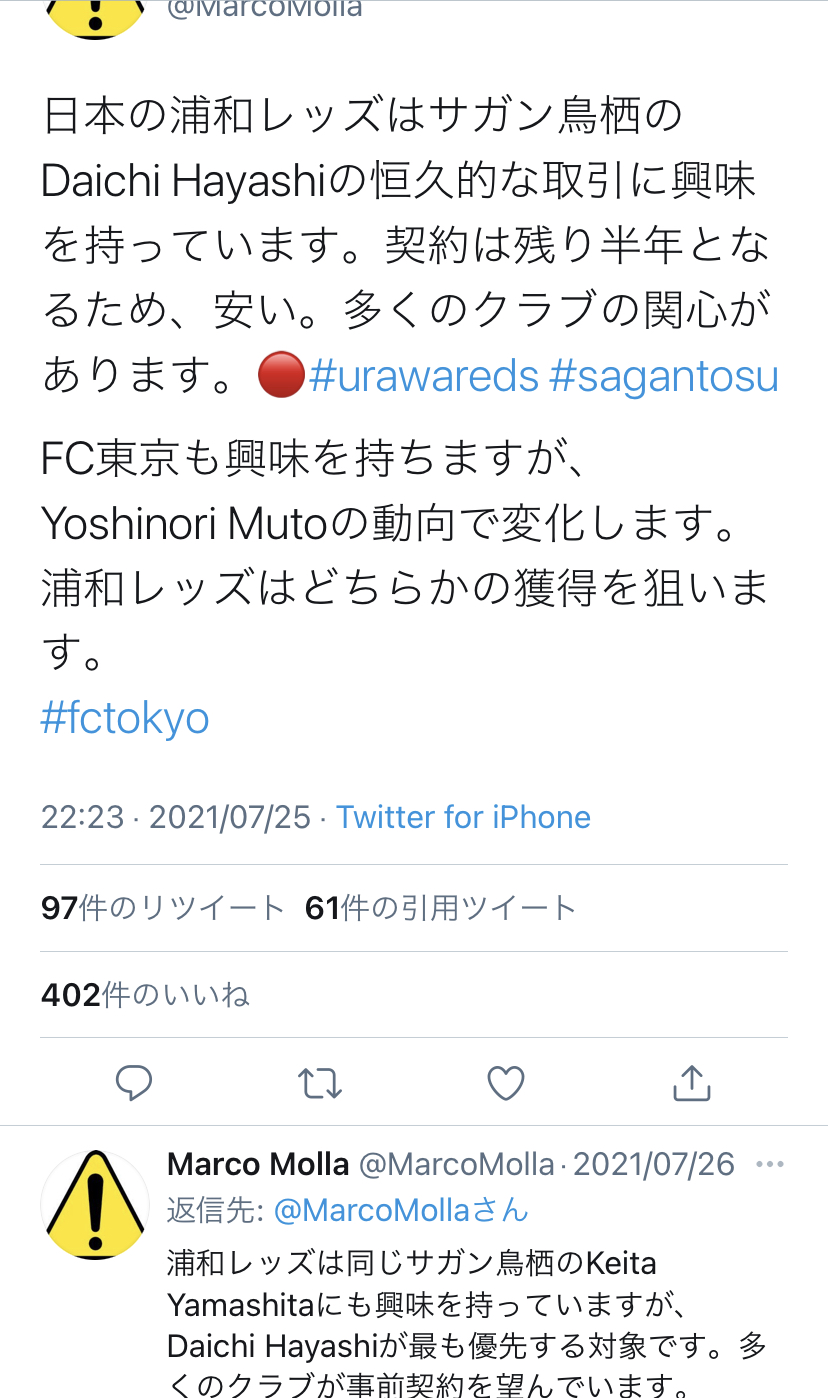
Task: Tap the retweet arrows icon
Action: 320,1082
